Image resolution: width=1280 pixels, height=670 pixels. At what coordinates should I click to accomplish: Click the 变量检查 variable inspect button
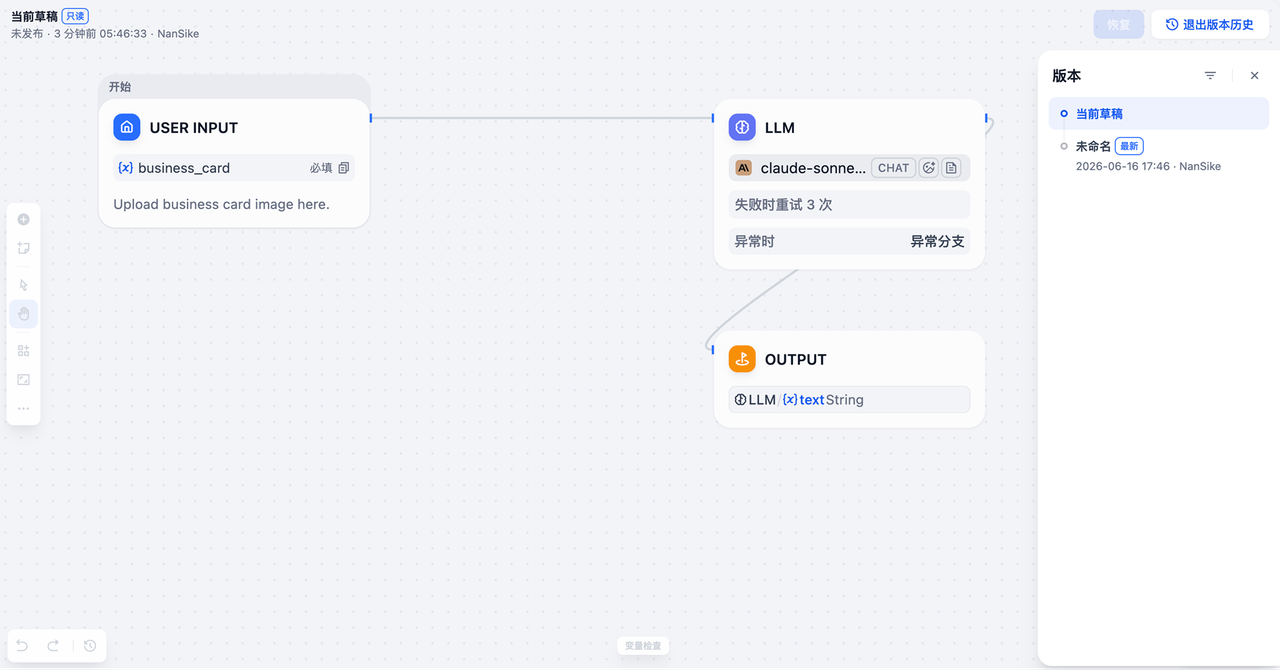click(643, 646)
